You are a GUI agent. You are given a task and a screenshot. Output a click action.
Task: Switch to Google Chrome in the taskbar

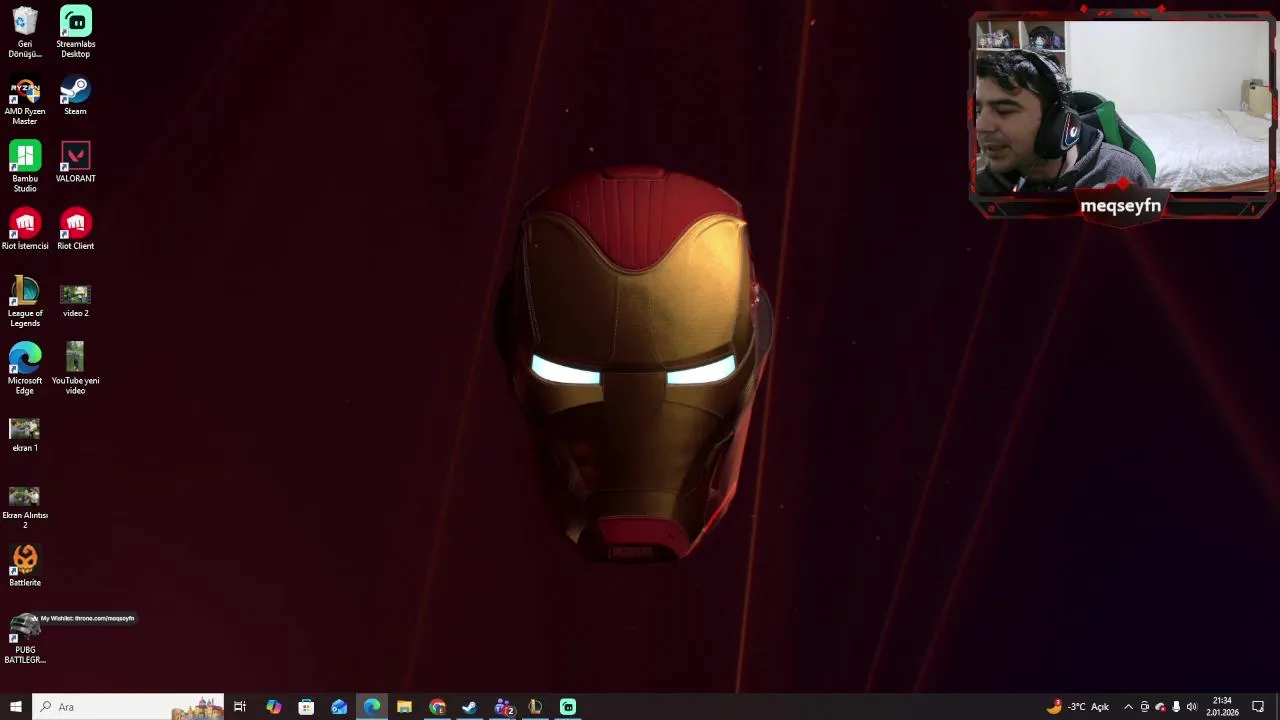click(x=437, y=707)
